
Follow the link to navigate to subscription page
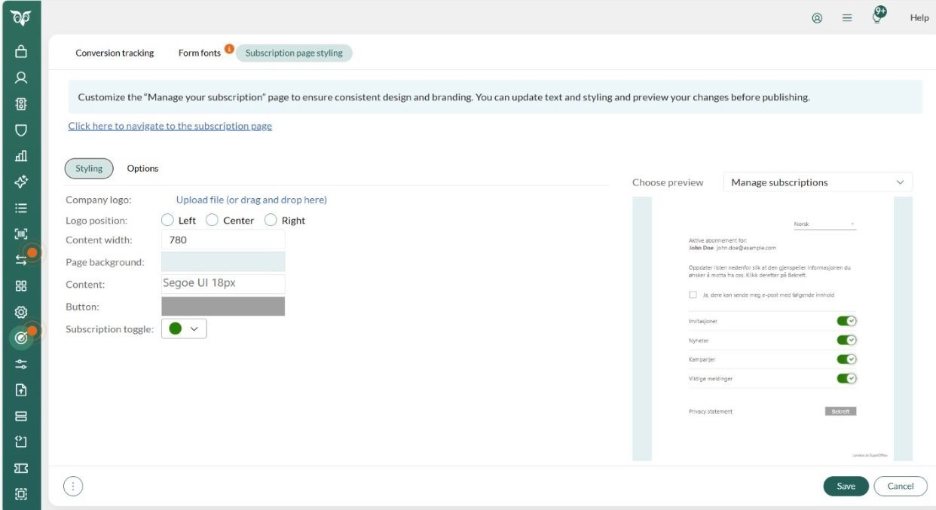tap(170, 126)
